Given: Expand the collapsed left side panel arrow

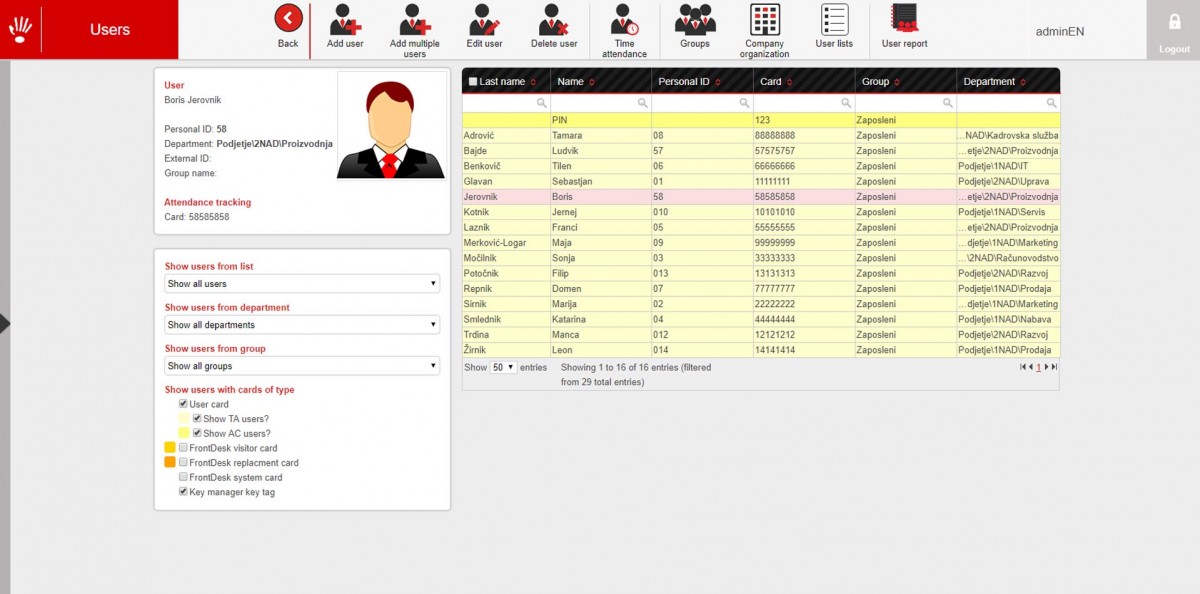Looking at the screenshot, I should pyautogui.click(x=5, y=323).
